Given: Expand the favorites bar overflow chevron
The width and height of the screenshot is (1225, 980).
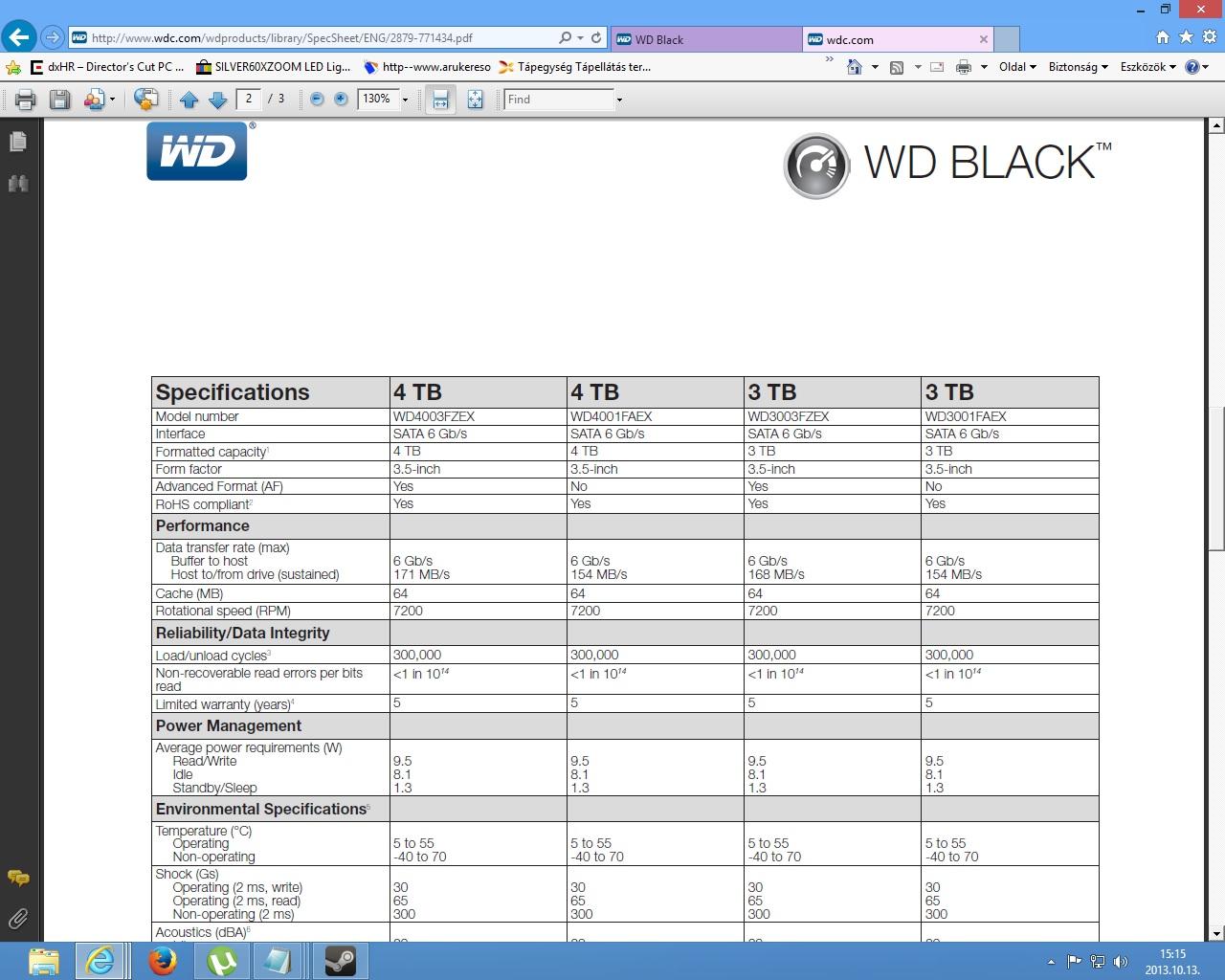Looking at the screenshot, I should click(x=829, y=60).
